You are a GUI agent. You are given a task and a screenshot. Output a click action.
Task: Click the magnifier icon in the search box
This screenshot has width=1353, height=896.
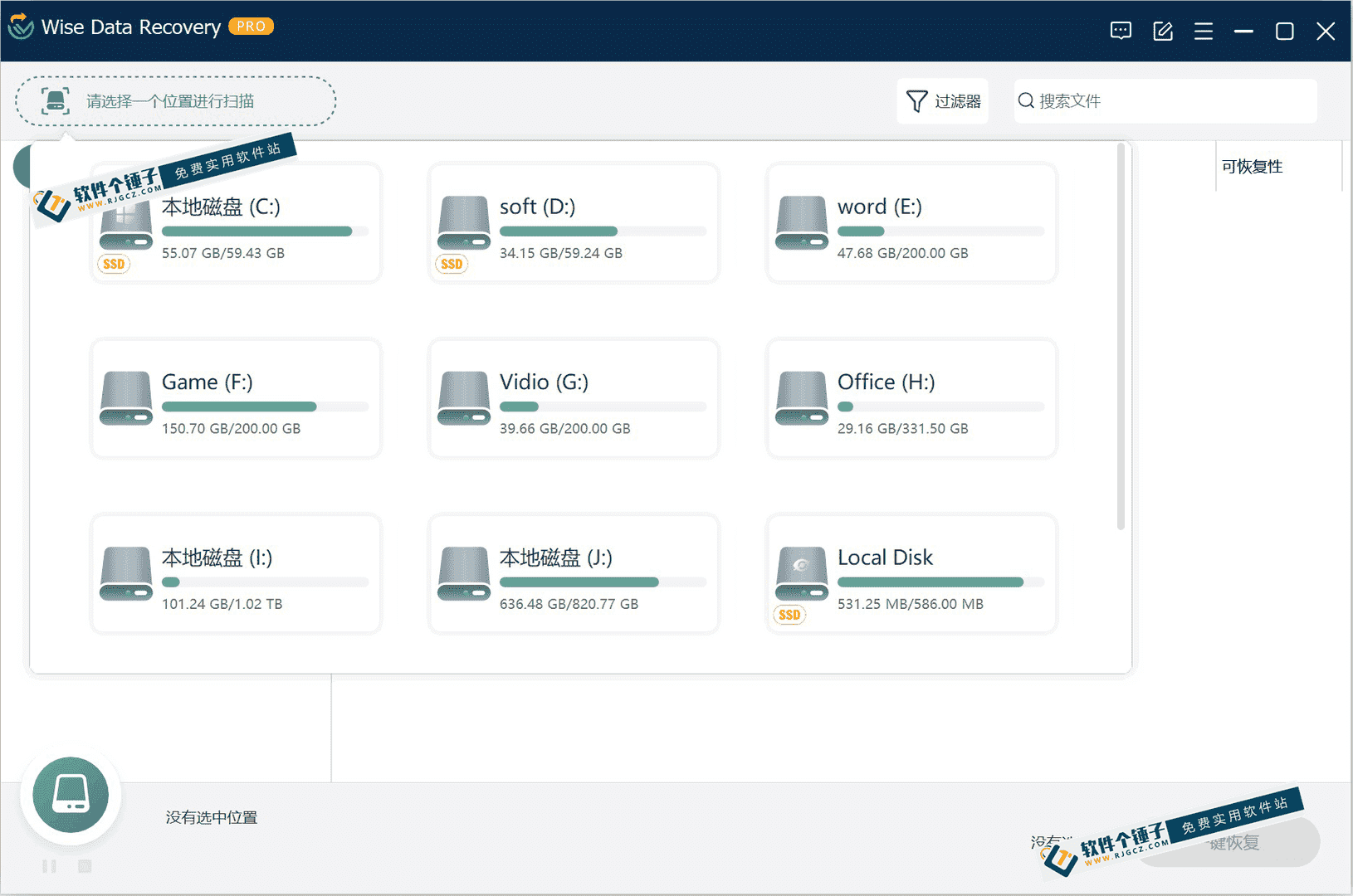1026,100
